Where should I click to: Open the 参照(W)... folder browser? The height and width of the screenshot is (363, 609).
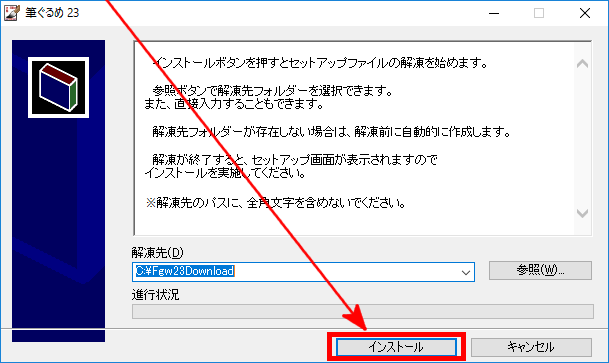540,270
